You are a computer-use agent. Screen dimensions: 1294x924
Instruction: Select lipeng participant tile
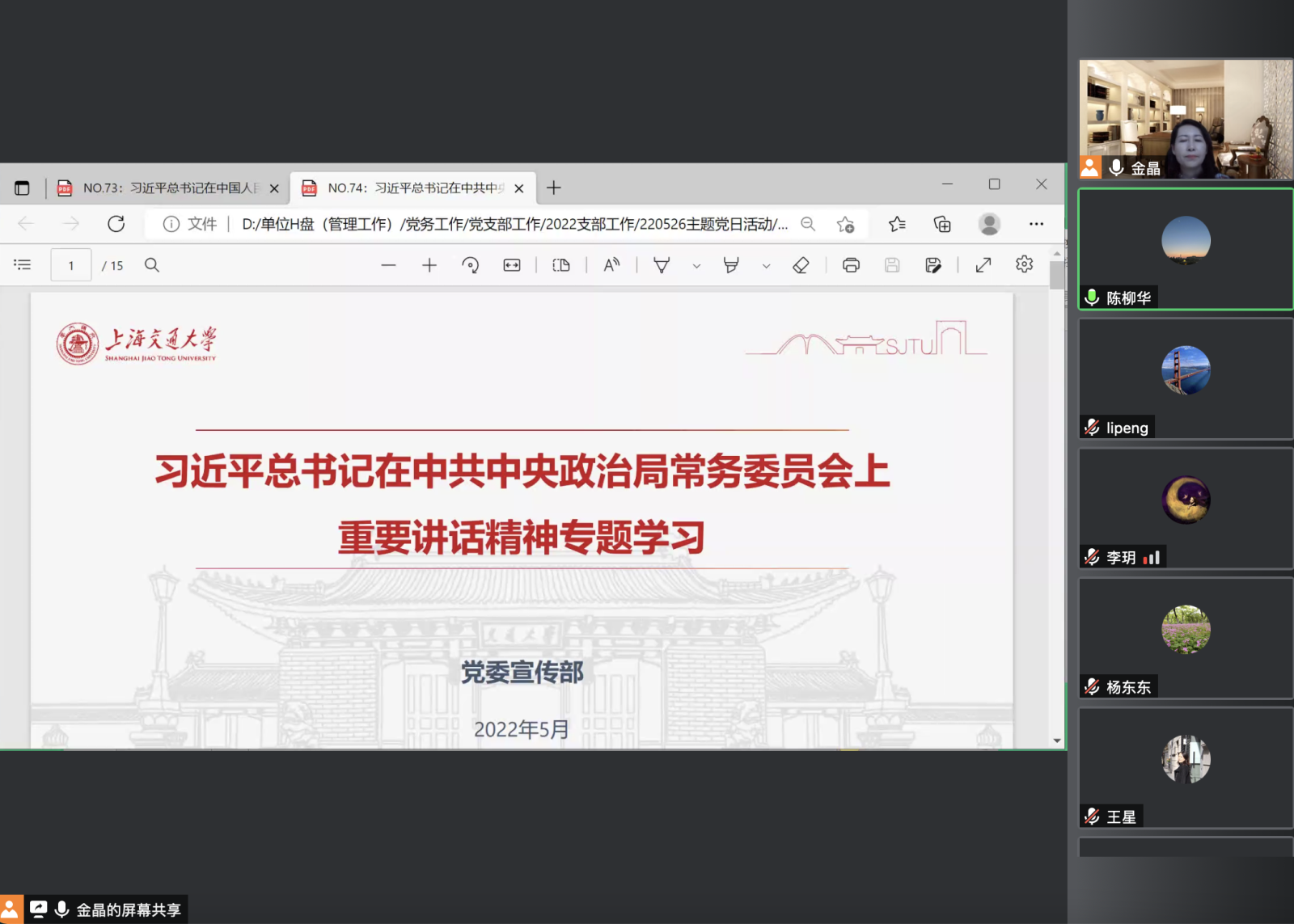(1186, 378)
